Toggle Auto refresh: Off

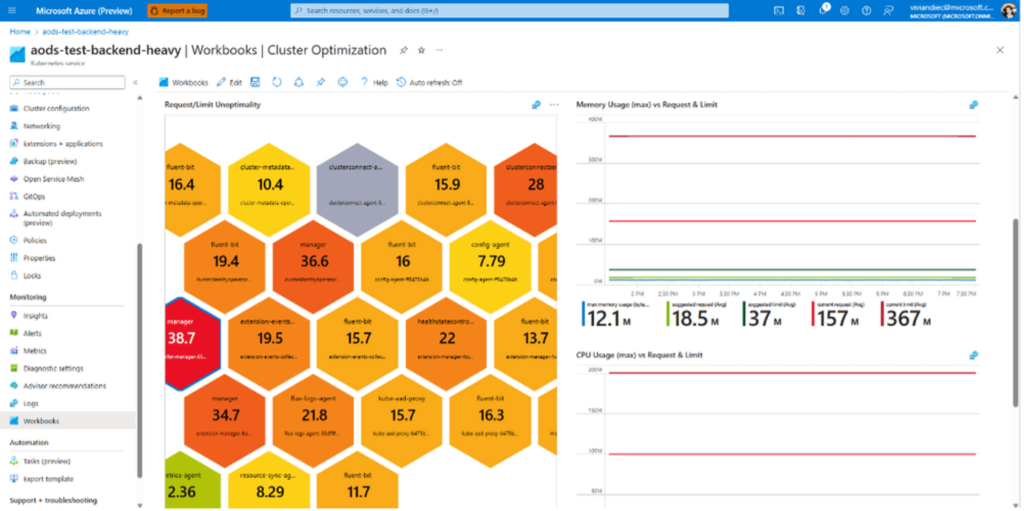point(429,82)
